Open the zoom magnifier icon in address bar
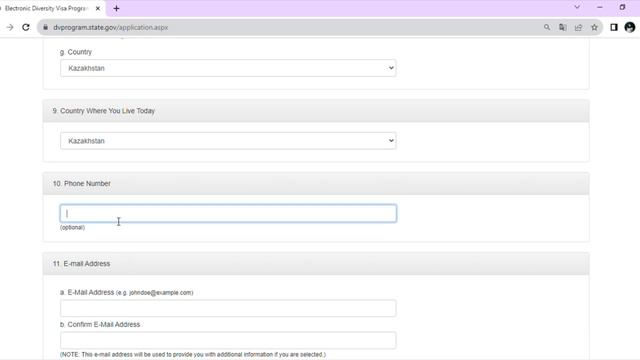The width and height of the screenshot is (640, 360). click(x=547, y=27)
